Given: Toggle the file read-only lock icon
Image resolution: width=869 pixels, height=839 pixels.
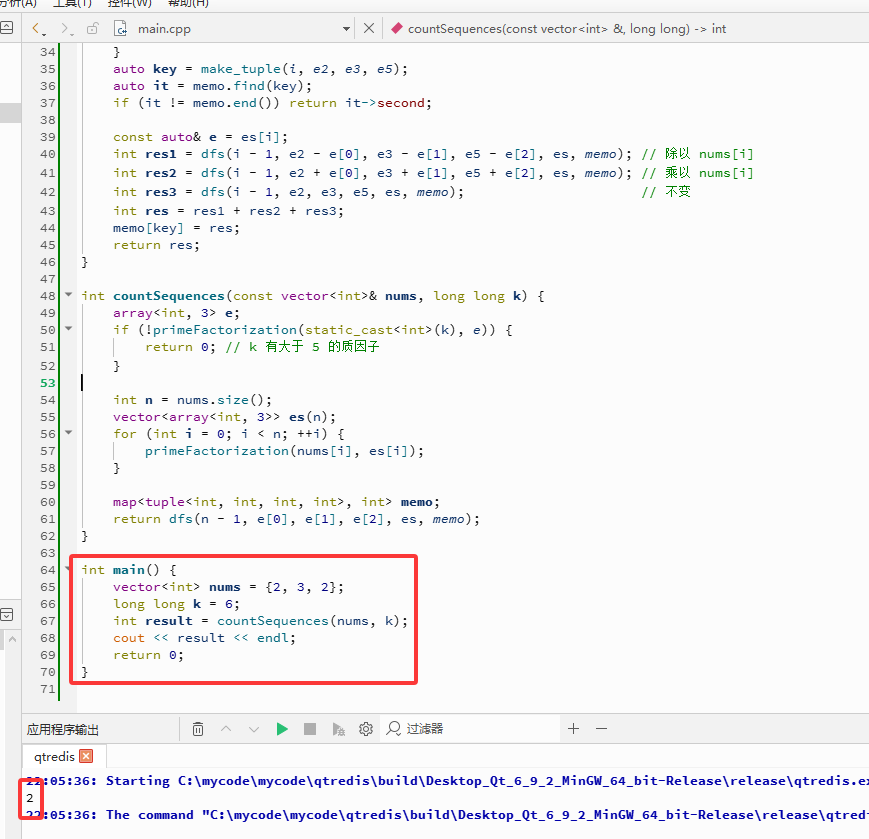Looking at the screenshot, I should 93,28.
